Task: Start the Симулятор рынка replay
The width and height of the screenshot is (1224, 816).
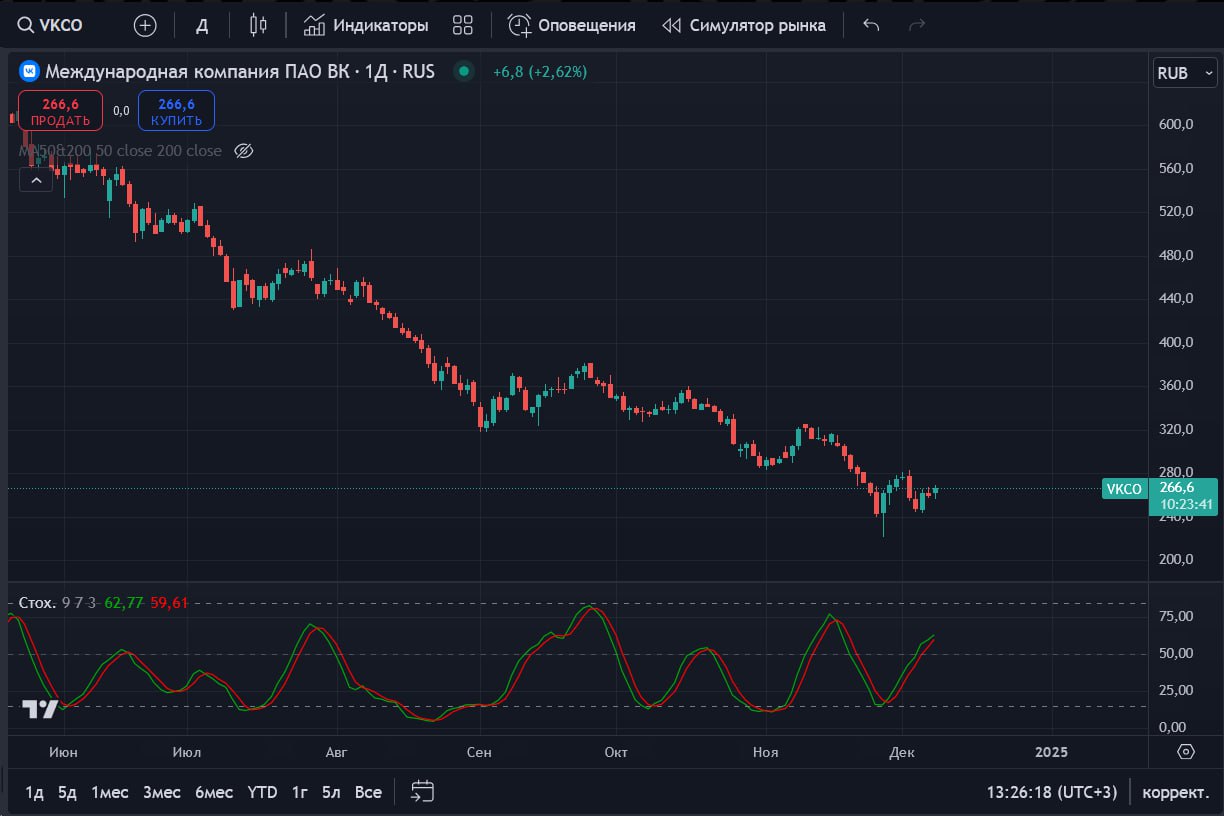Action: tap(744, 25)
